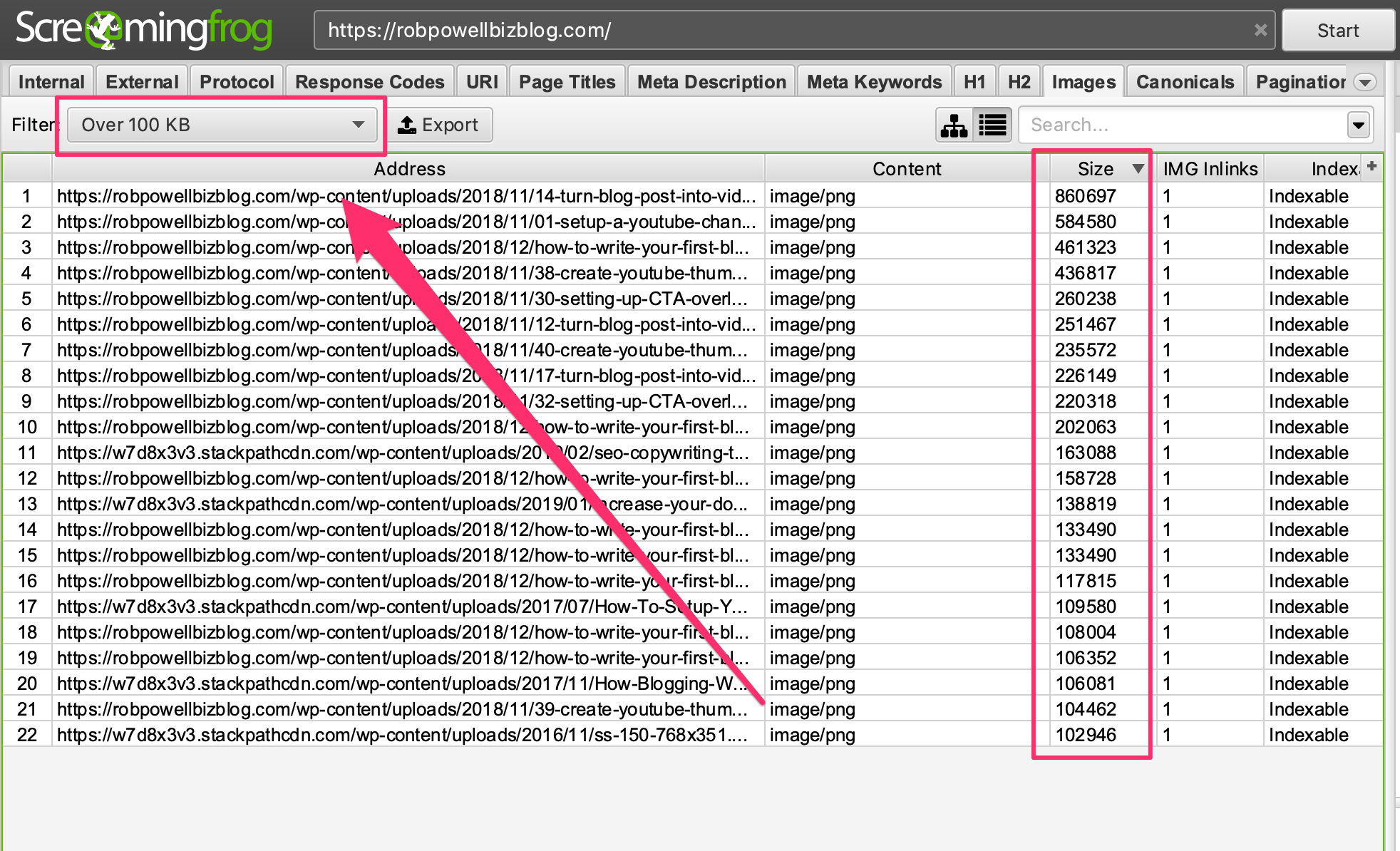This screenshot has height=851, width=1400.
Task: Switch to the Response Codes tab
Action: tap(369, 82)
